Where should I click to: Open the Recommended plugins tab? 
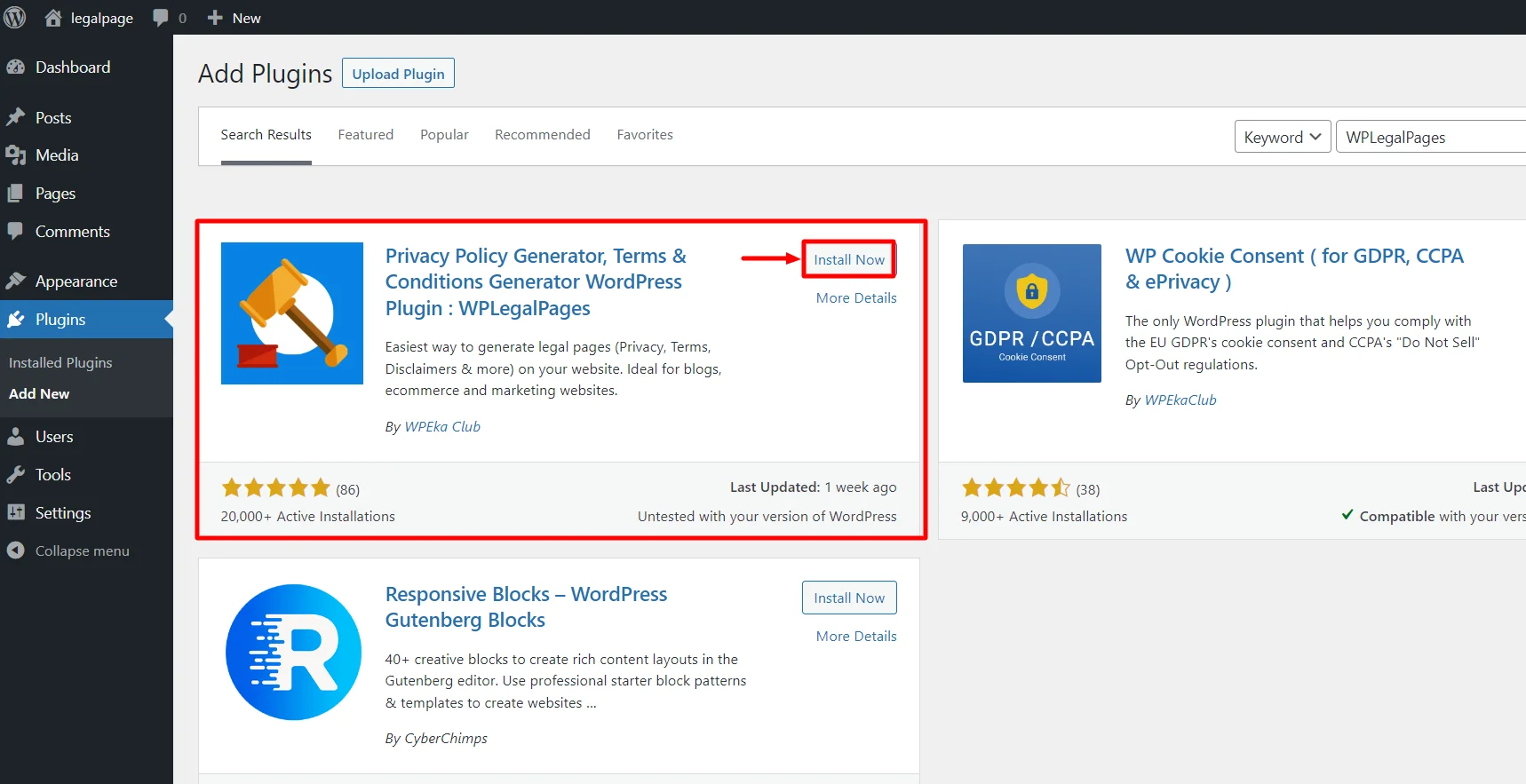pos(542,135)
